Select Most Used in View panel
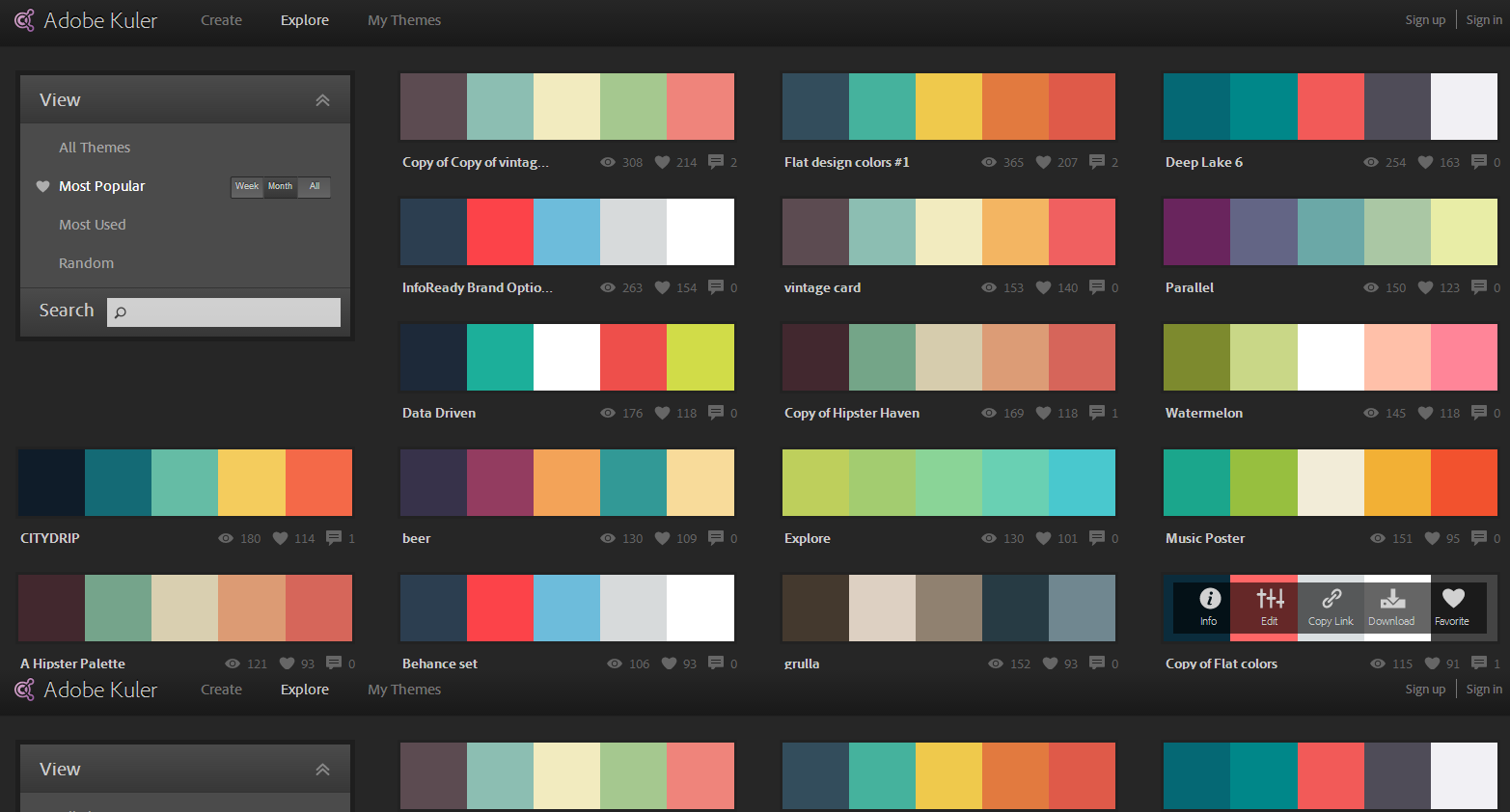The width and height of the screenshot is (1510, 812). coord(93,225)
